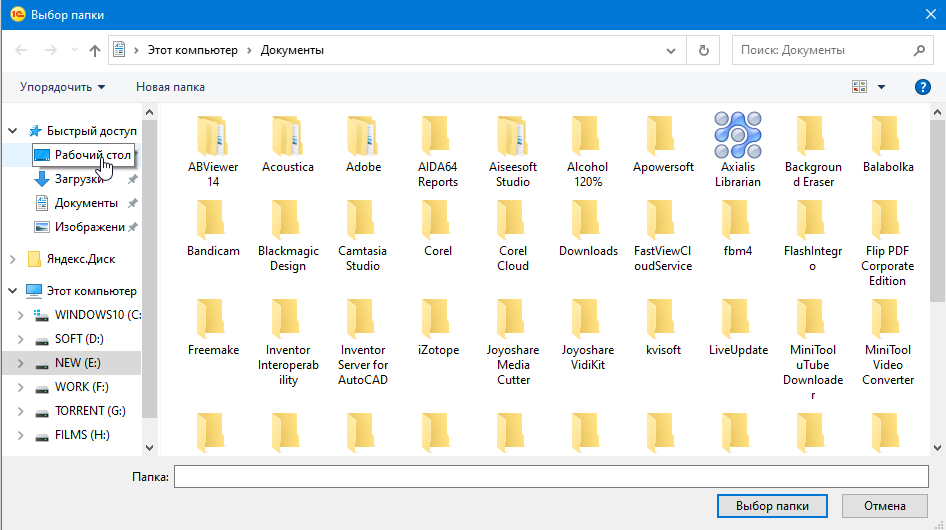The height and width of the screenshot is (530, 946).
Task: Click the search magnifier icon
Action: tap(919, 50)
